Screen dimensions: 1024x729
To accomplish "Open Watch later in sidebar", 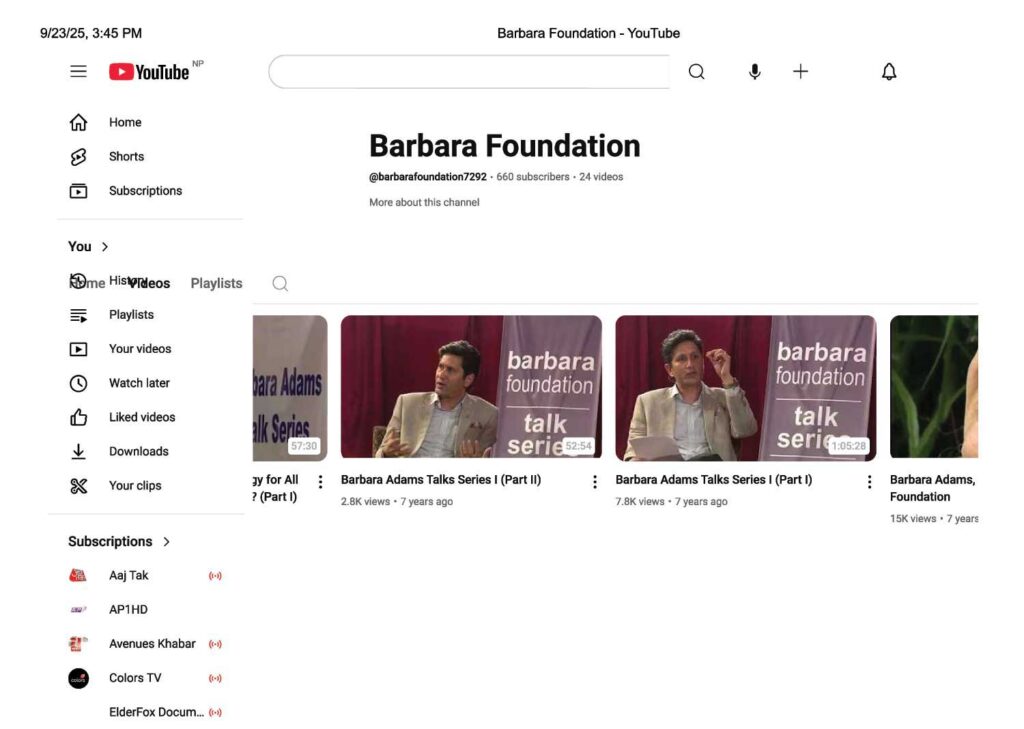I will [139, 383].
